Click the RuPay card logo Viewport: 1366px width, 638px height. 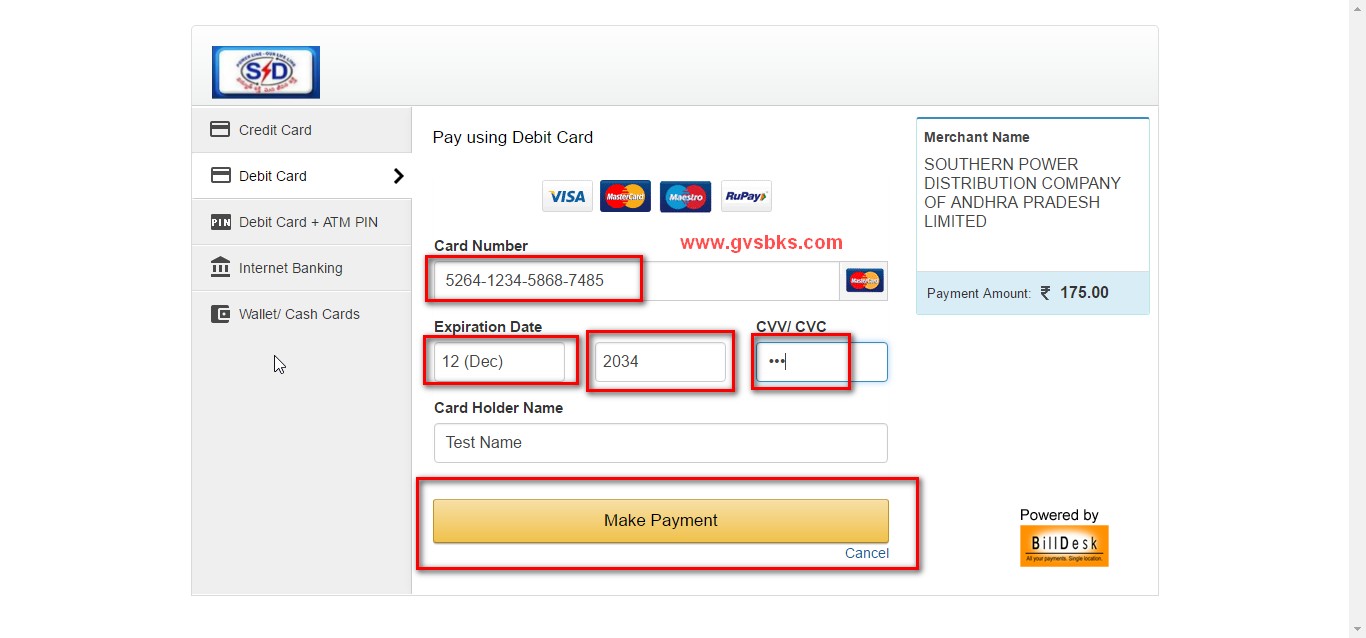point(746,196)
